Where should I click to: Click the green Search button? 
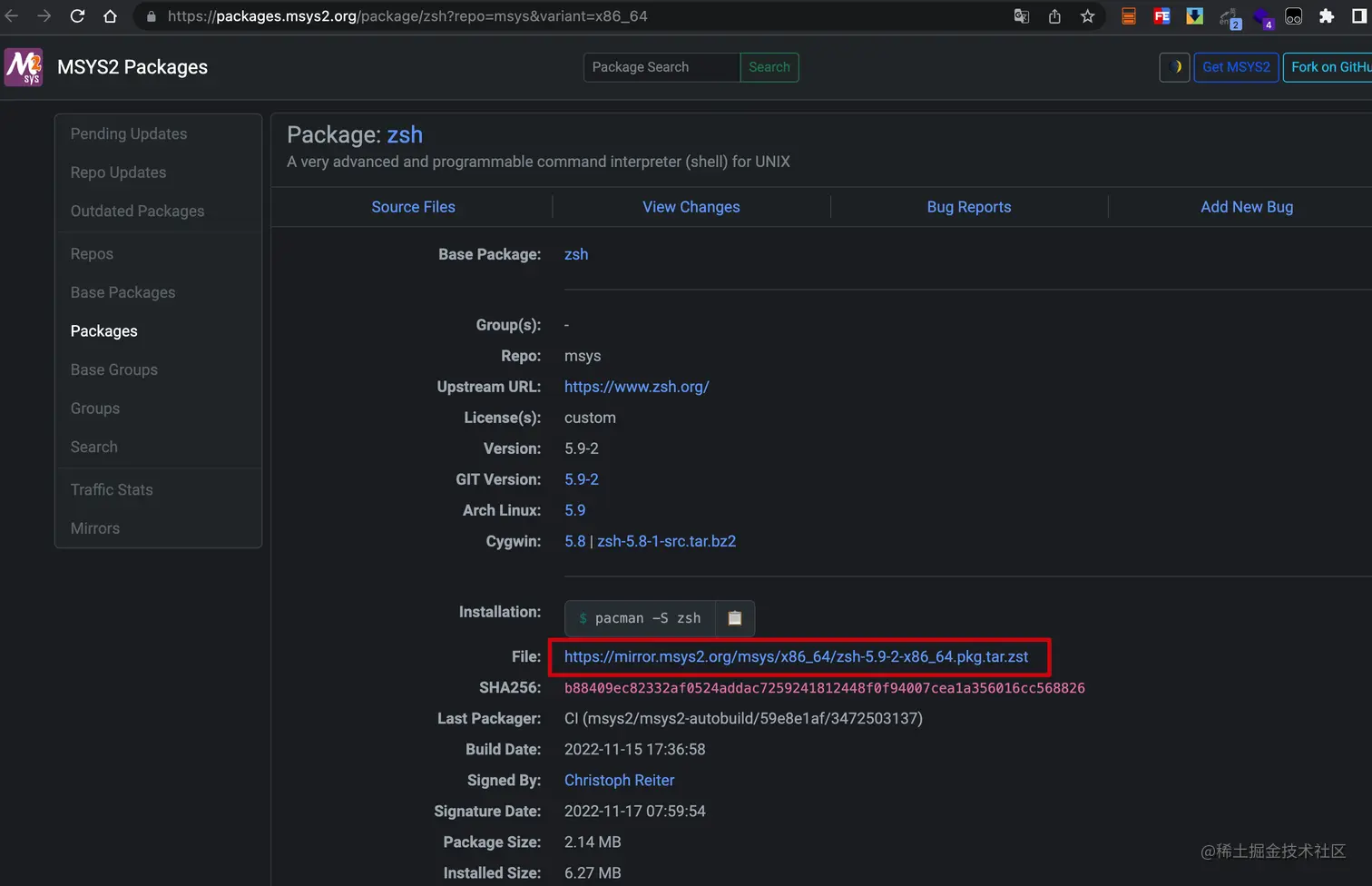pos(769,67)
